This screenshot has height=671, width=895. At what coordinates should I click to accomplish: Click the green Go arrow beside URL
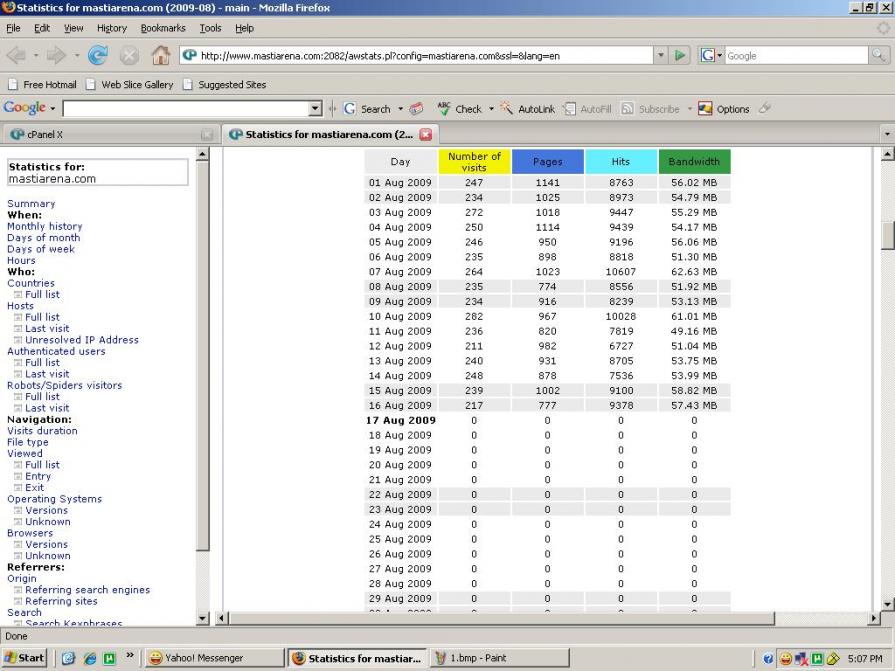[x=680, y=56]
